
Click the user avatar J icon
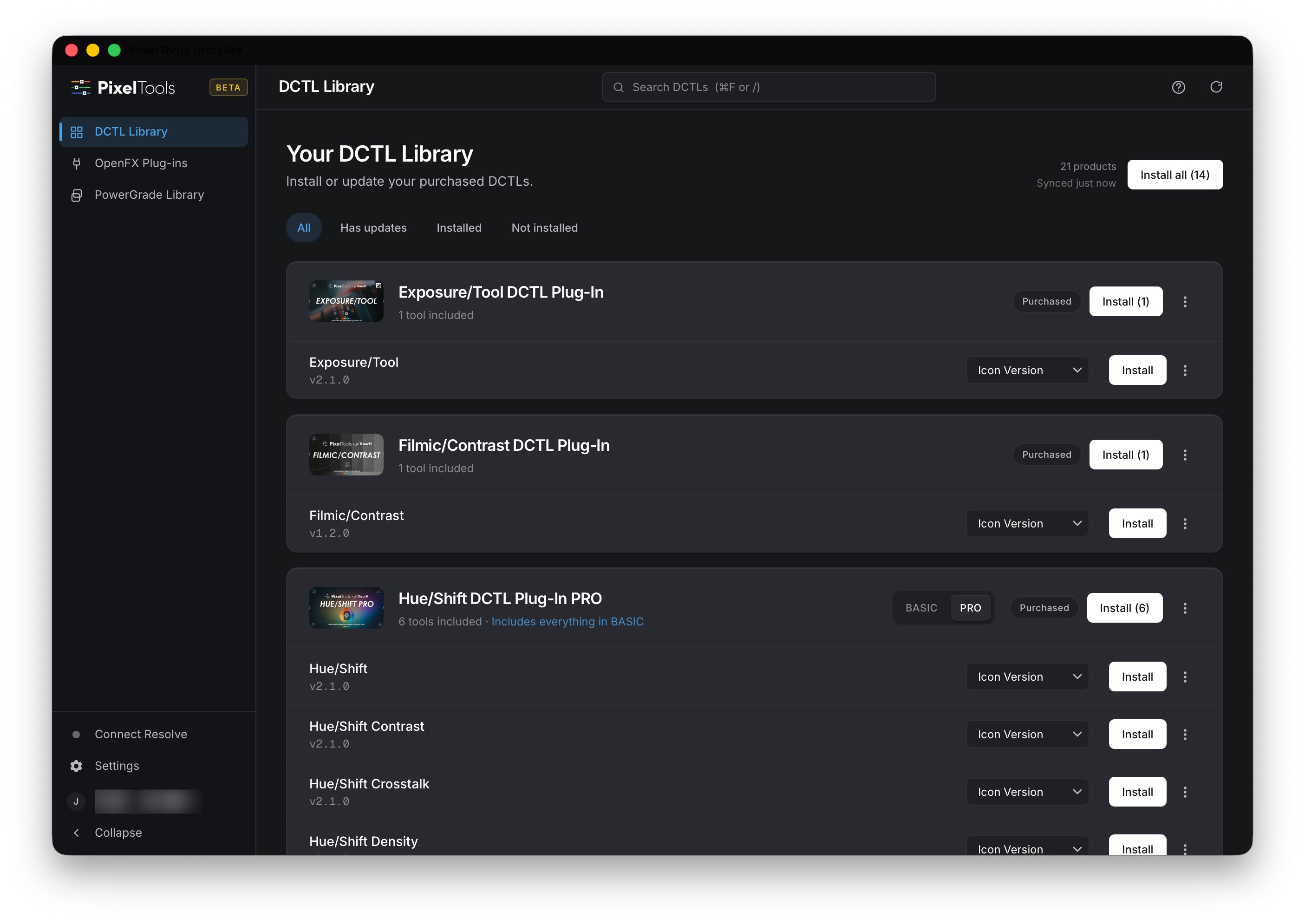pos(76,801)
